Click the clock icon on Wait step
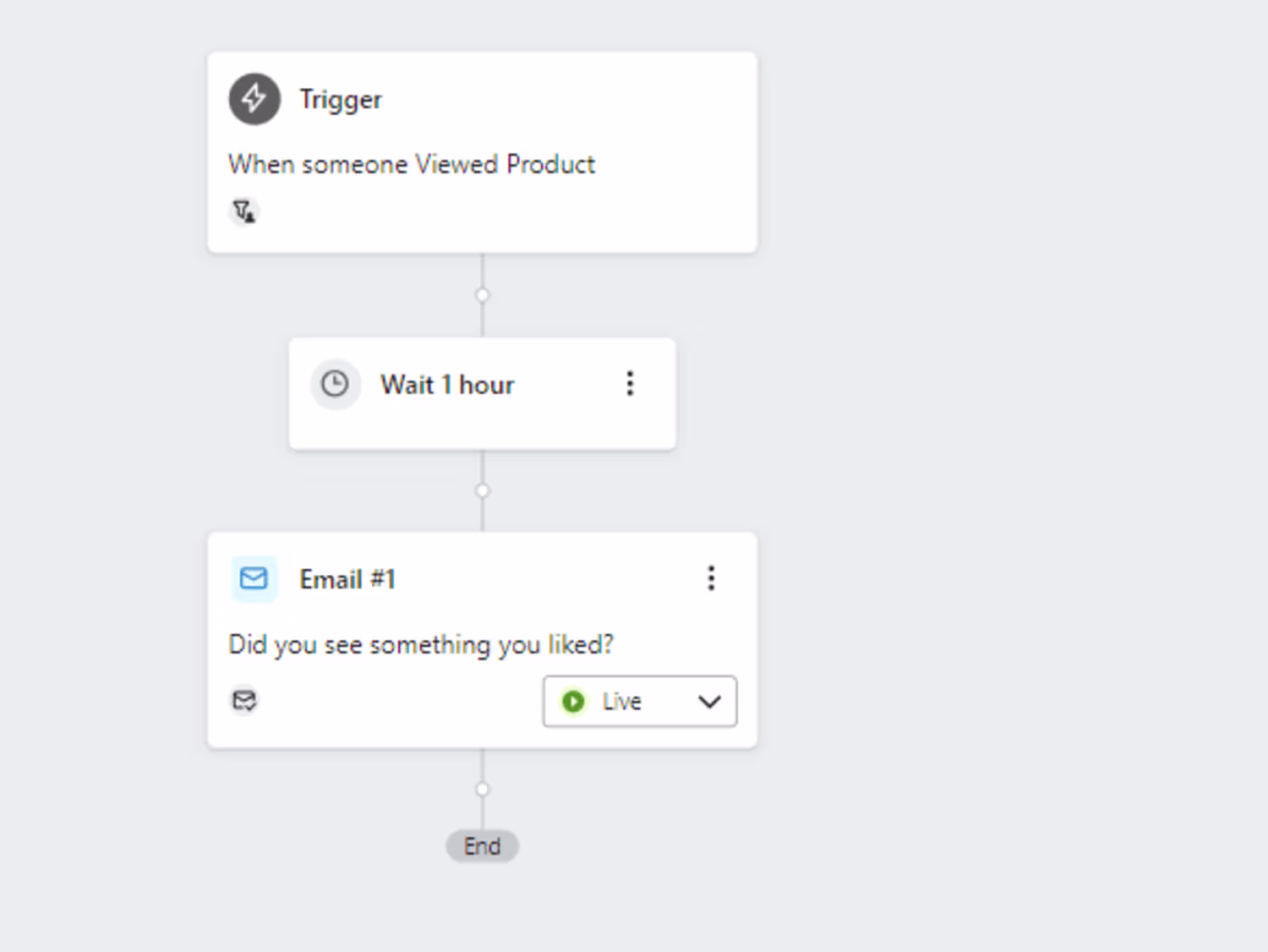This screenshot has height=952, width=1268. click(x=335, y=384)
